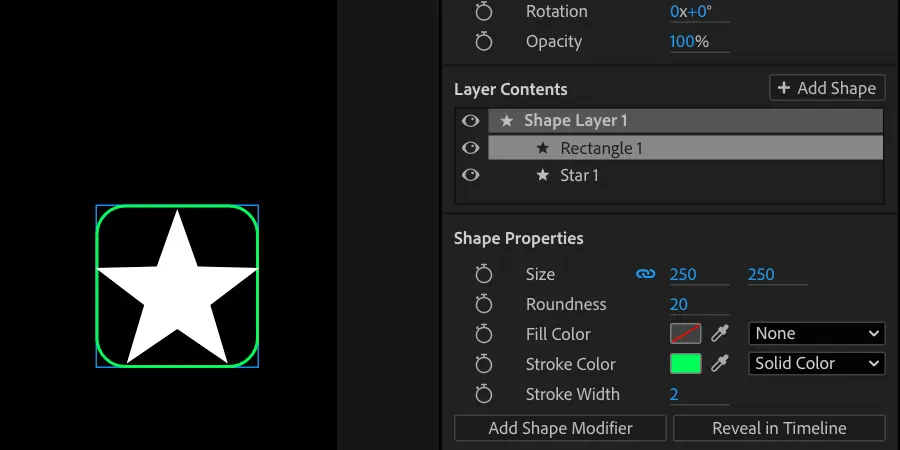900x450 pixels.
Task: Use the Stroke Color eyedropper
Action: pos(720,364)
